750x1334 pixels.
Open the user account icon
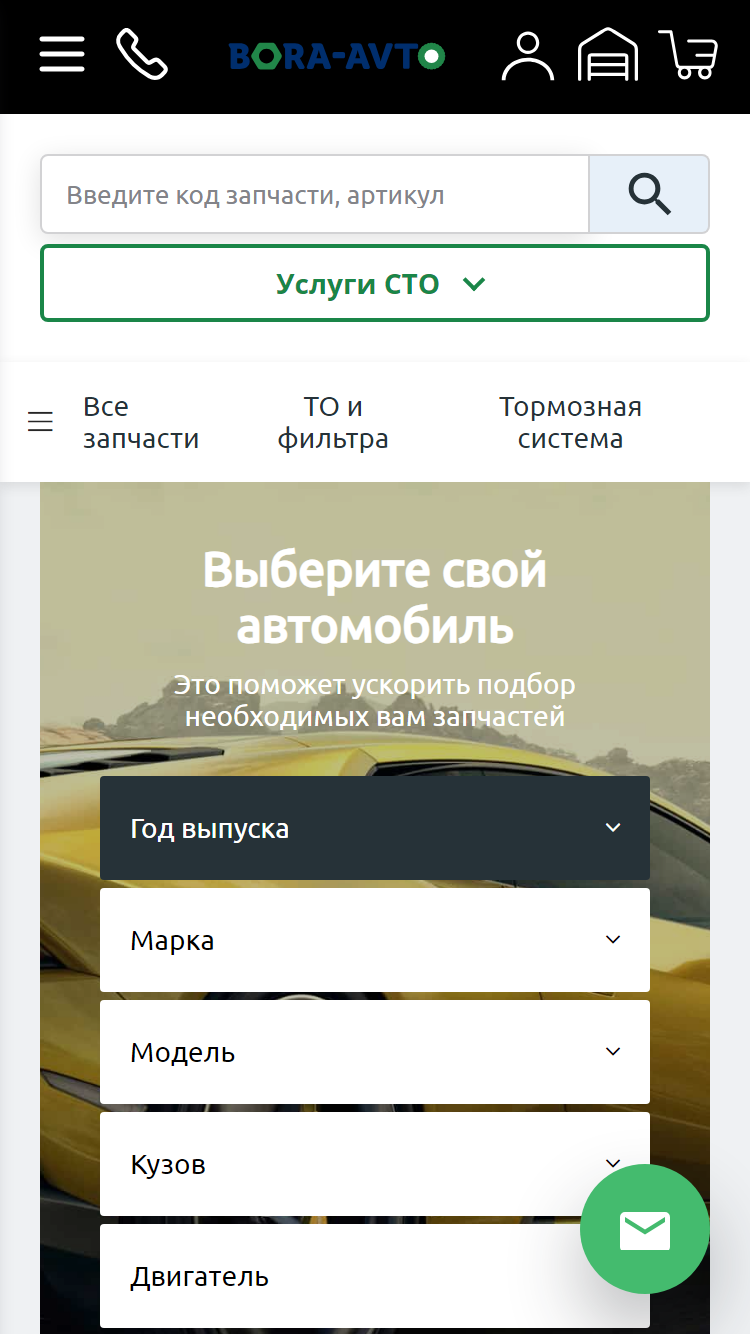[x=528, y=55]
